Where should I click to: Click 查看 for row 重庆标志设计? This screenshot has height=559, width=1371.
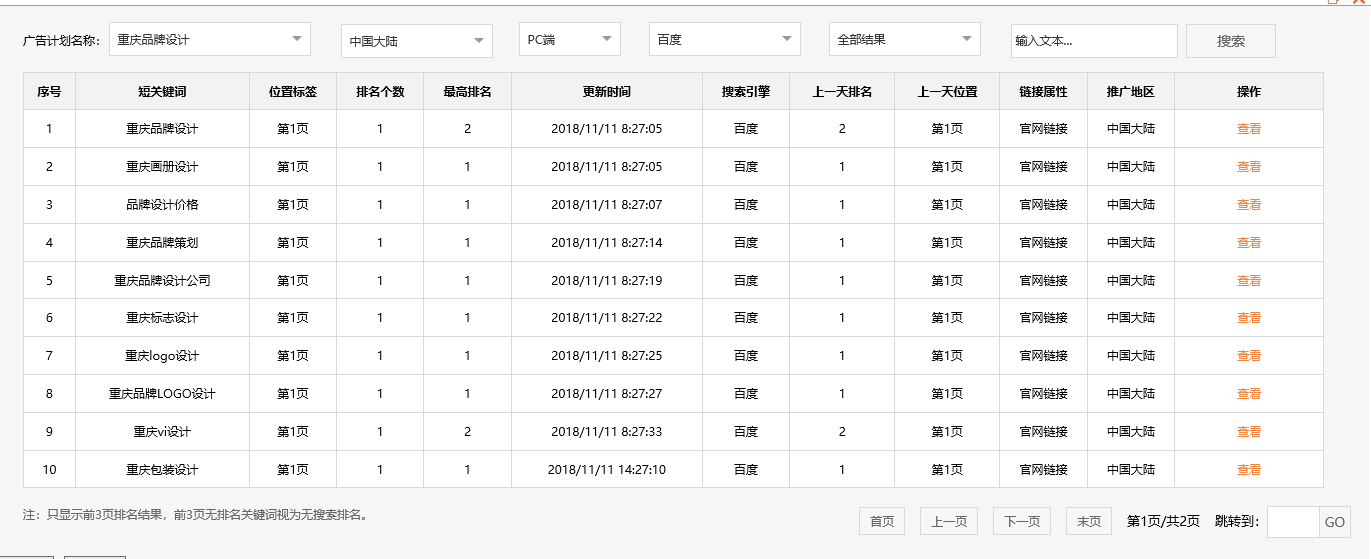click(1249, 318)
